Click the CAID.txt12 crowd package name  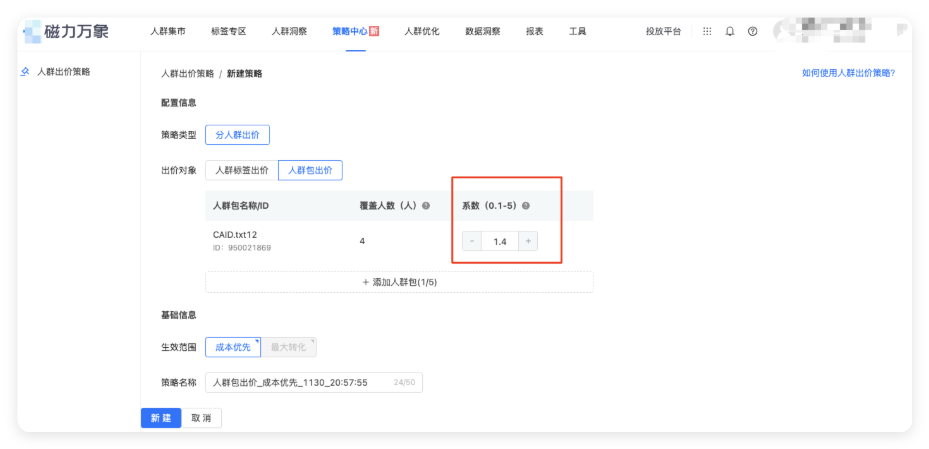[x=235, y=235]
